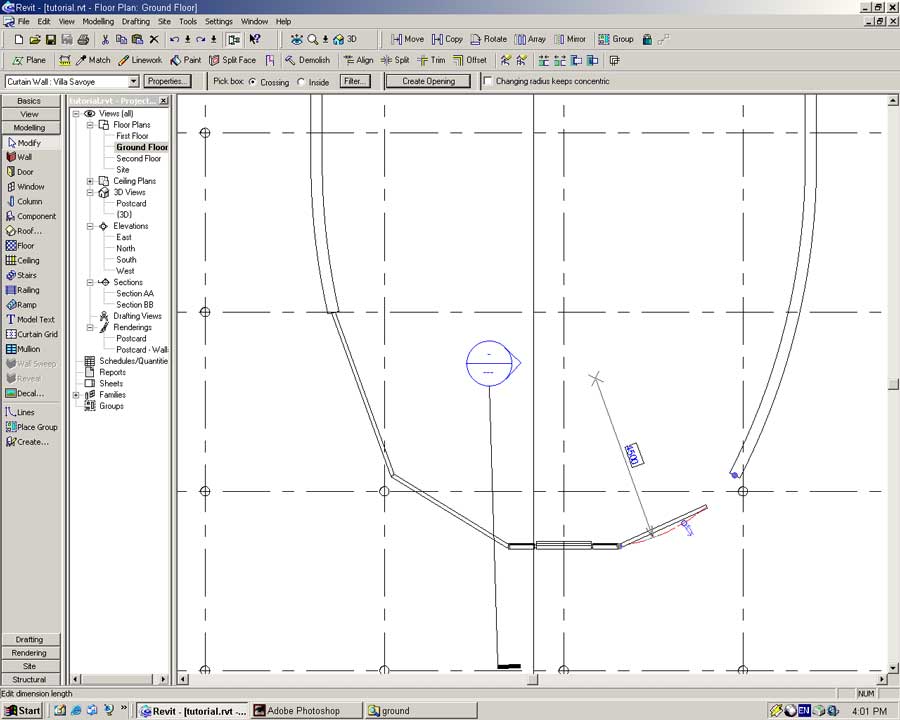Click the New file icon

coord(18,40)
